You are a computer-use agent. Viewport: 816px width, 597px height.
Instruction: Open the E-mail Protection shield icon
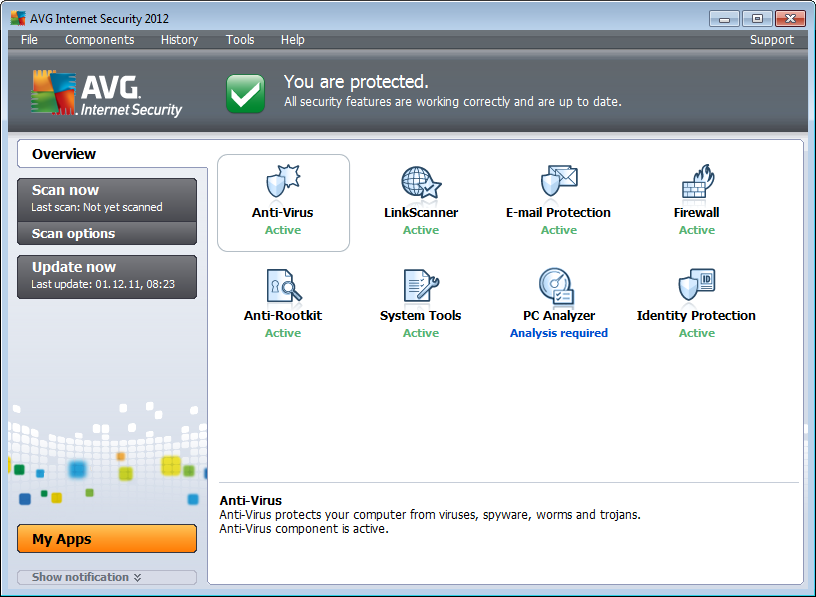(x=559, y=182)
